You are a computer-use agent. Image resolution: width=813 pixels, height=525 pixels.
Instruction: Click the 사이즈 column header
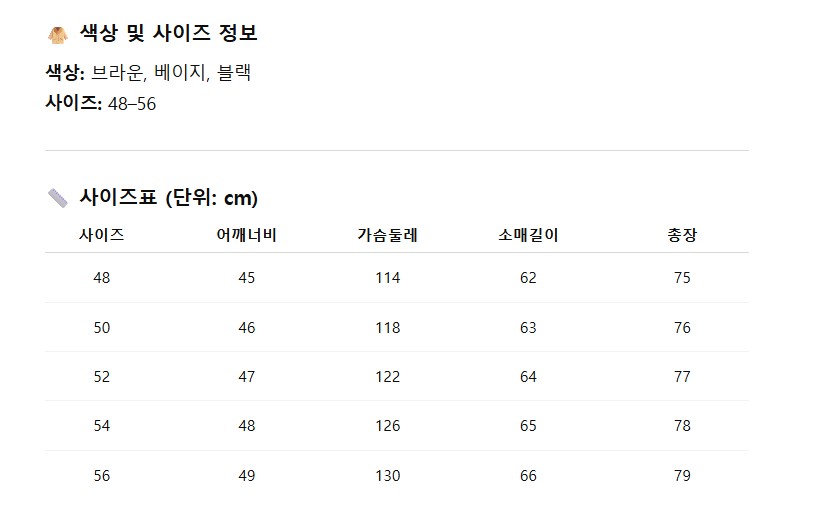(102, 236)
